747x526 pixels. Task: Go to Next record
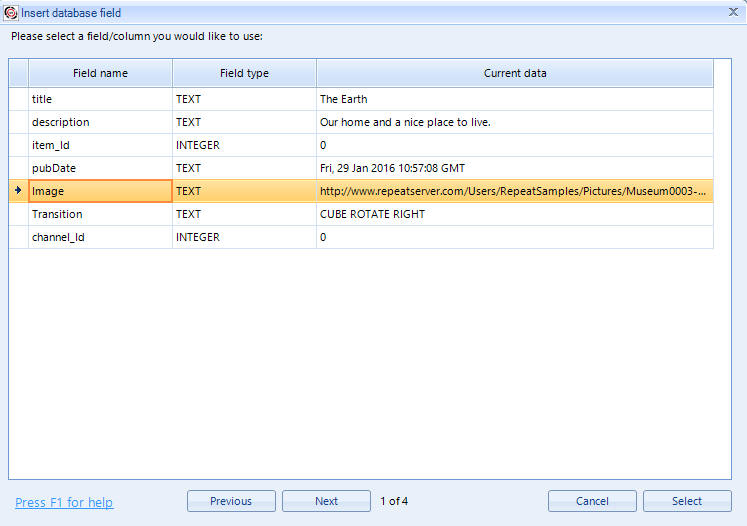pyautogui.click(x=326, y=501)
